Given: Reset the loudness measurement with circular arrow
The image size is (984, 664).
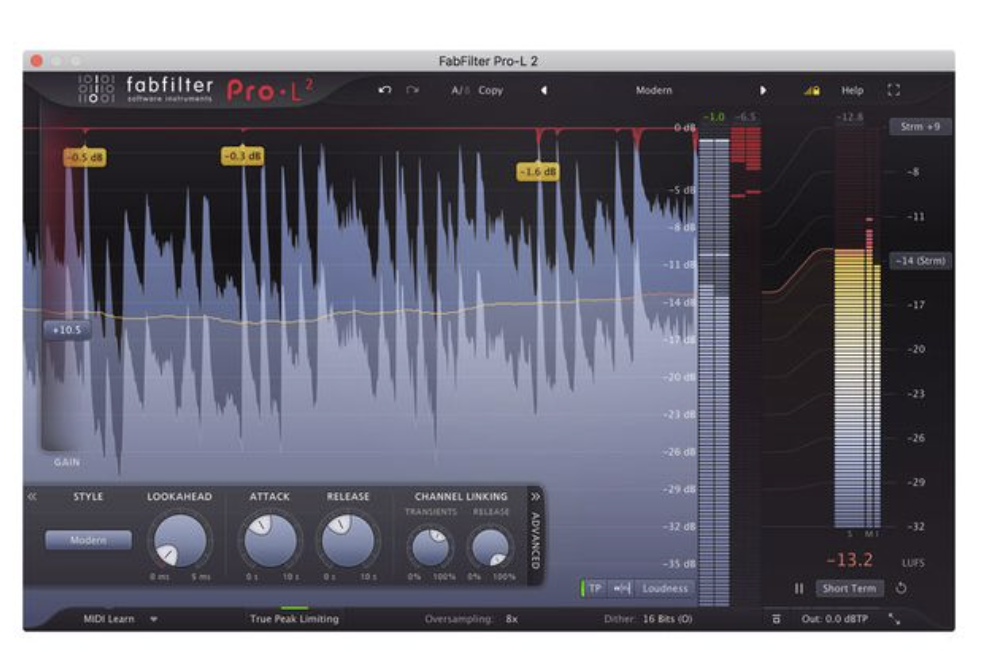Looking at the screenshot, I should [901, 589].
